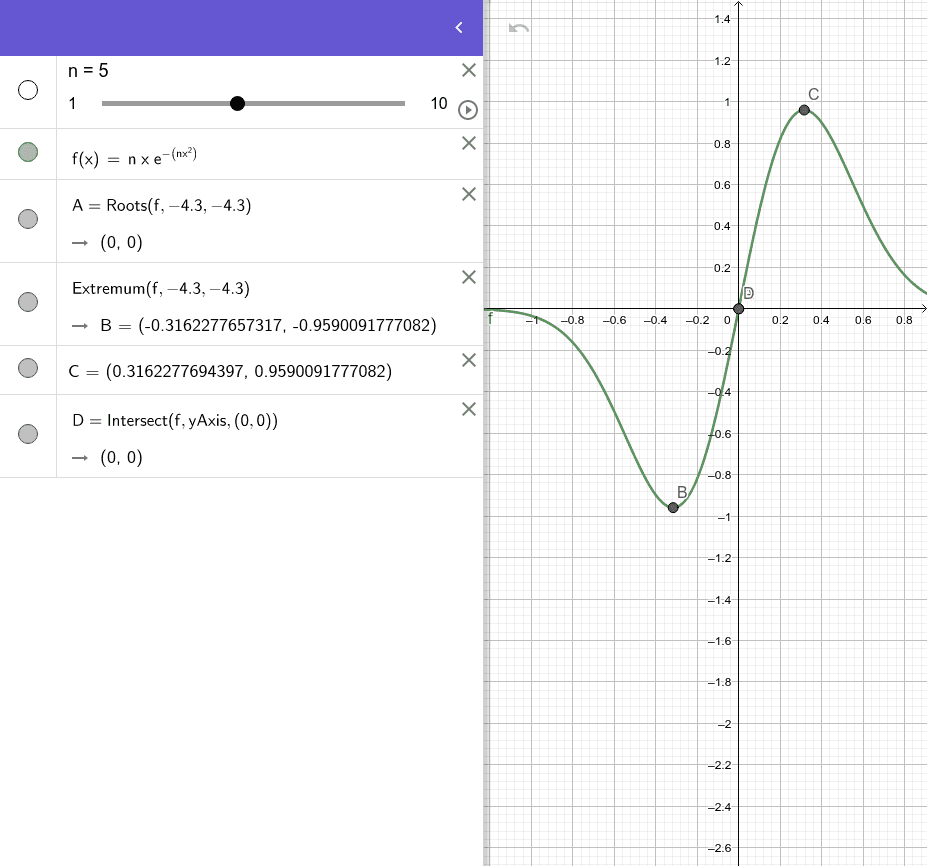Delete the slider n row with its X icon
The image size is (929, 868).
coord(467,70)
